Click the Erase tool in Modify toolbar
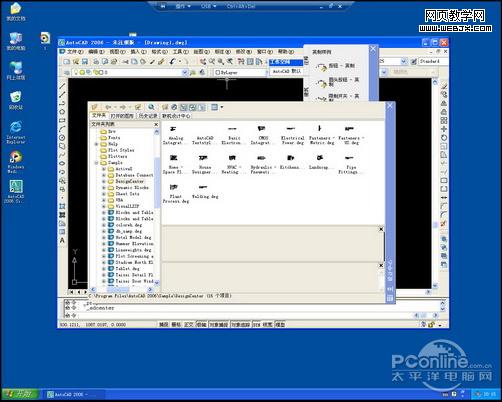 [444, 86]
